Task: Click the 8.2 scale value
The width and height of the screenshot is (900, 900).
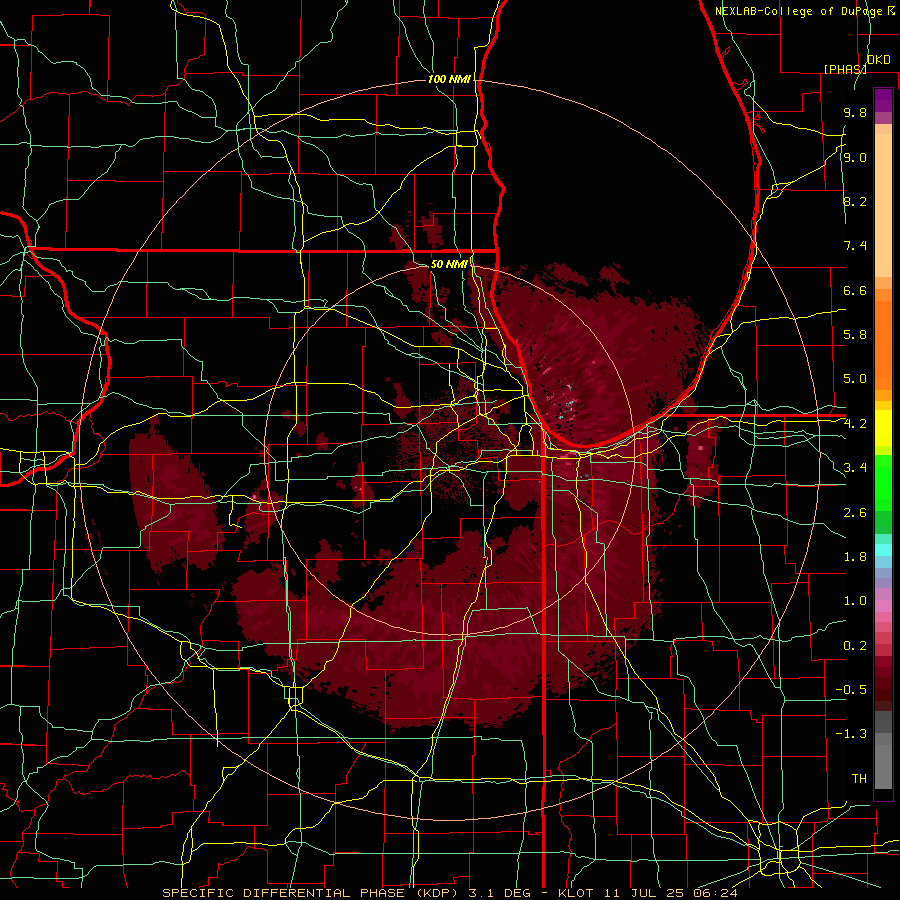Action: coord(855,201)
